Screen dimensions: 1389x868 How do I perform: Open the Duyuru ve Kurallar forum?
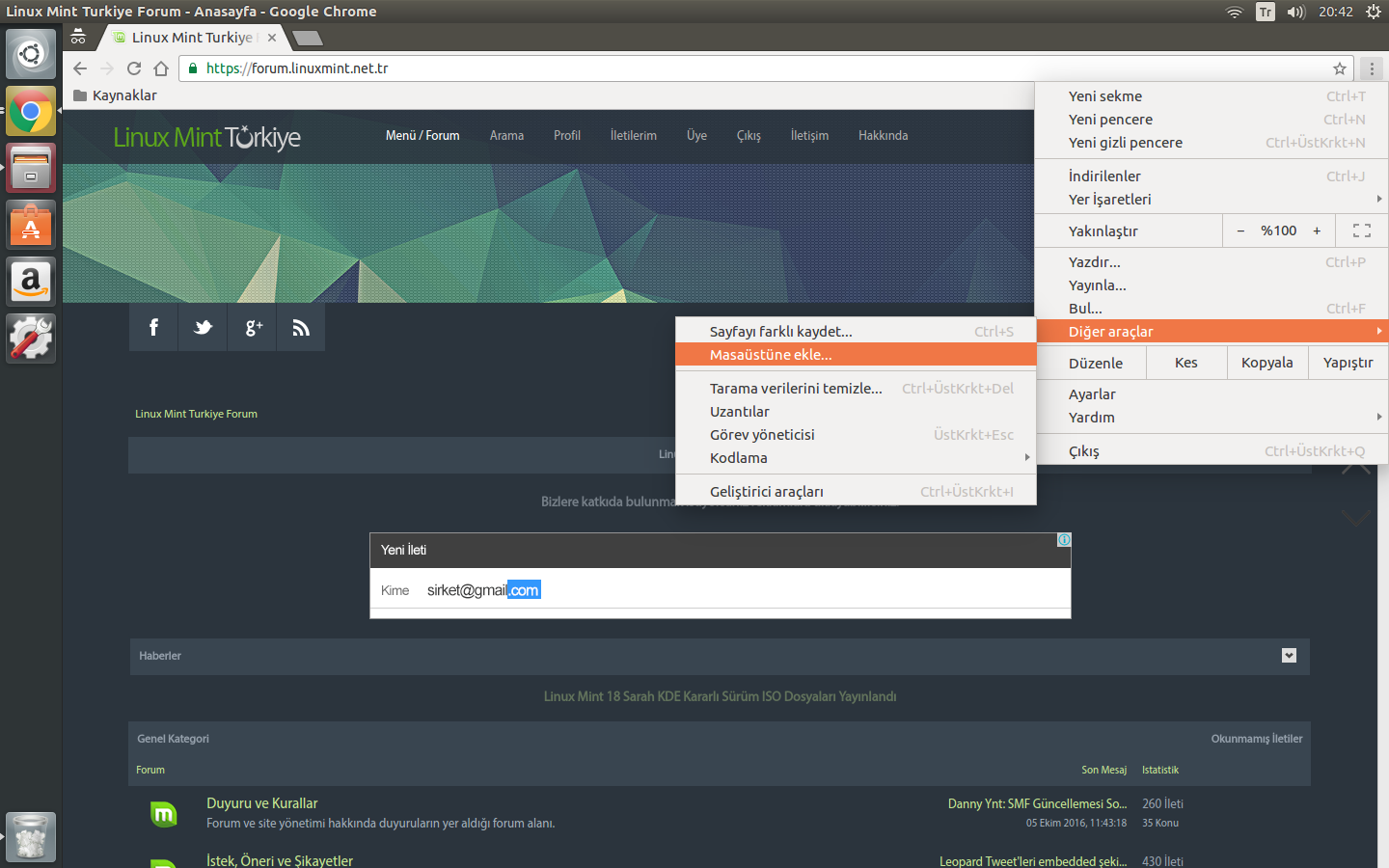pos(262,803)
